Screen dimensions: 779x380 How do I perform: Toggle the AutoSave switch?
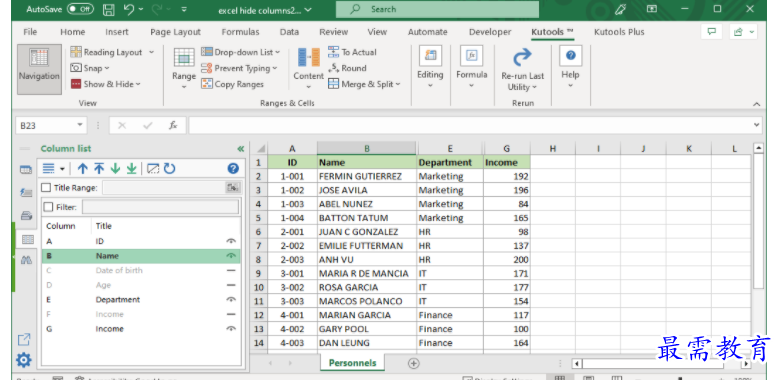(x=80, y=9)
